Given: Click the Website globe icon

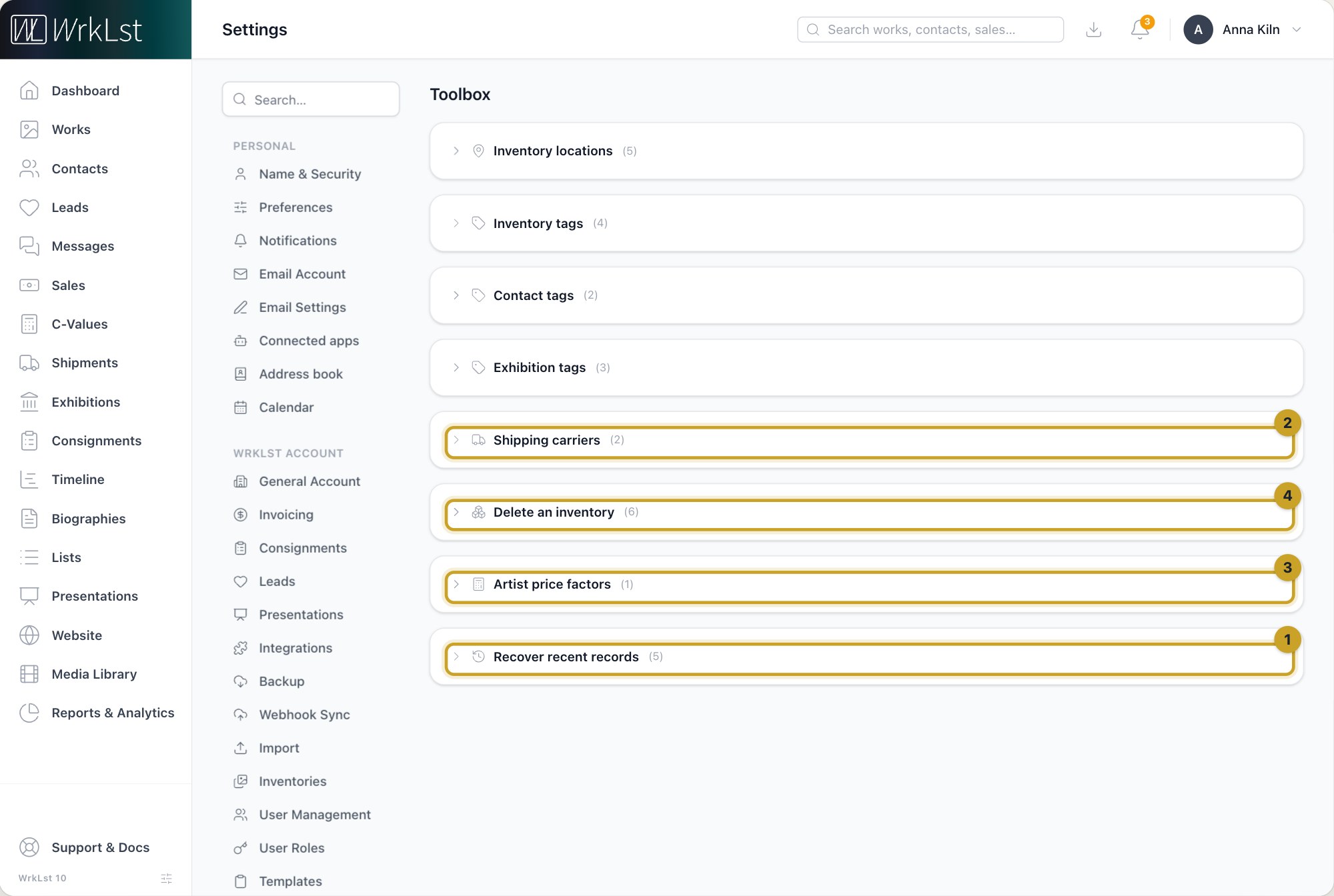Looking at the screenshot, I should (29, 635).
